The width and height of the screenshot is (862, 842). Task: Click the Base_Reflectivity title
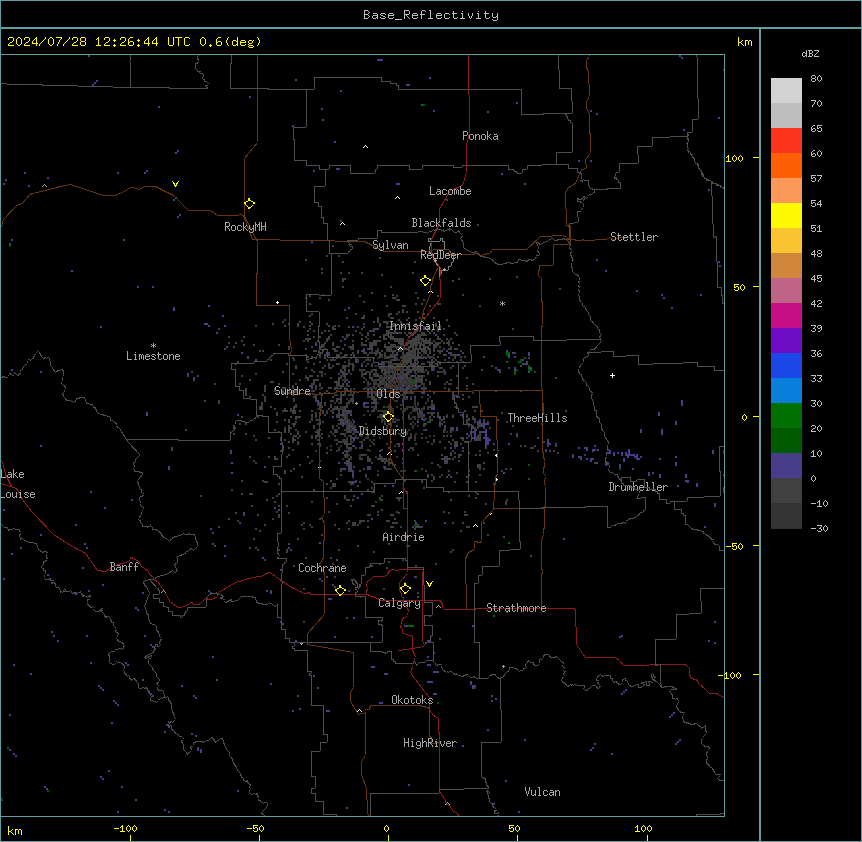tap(431, 15)
